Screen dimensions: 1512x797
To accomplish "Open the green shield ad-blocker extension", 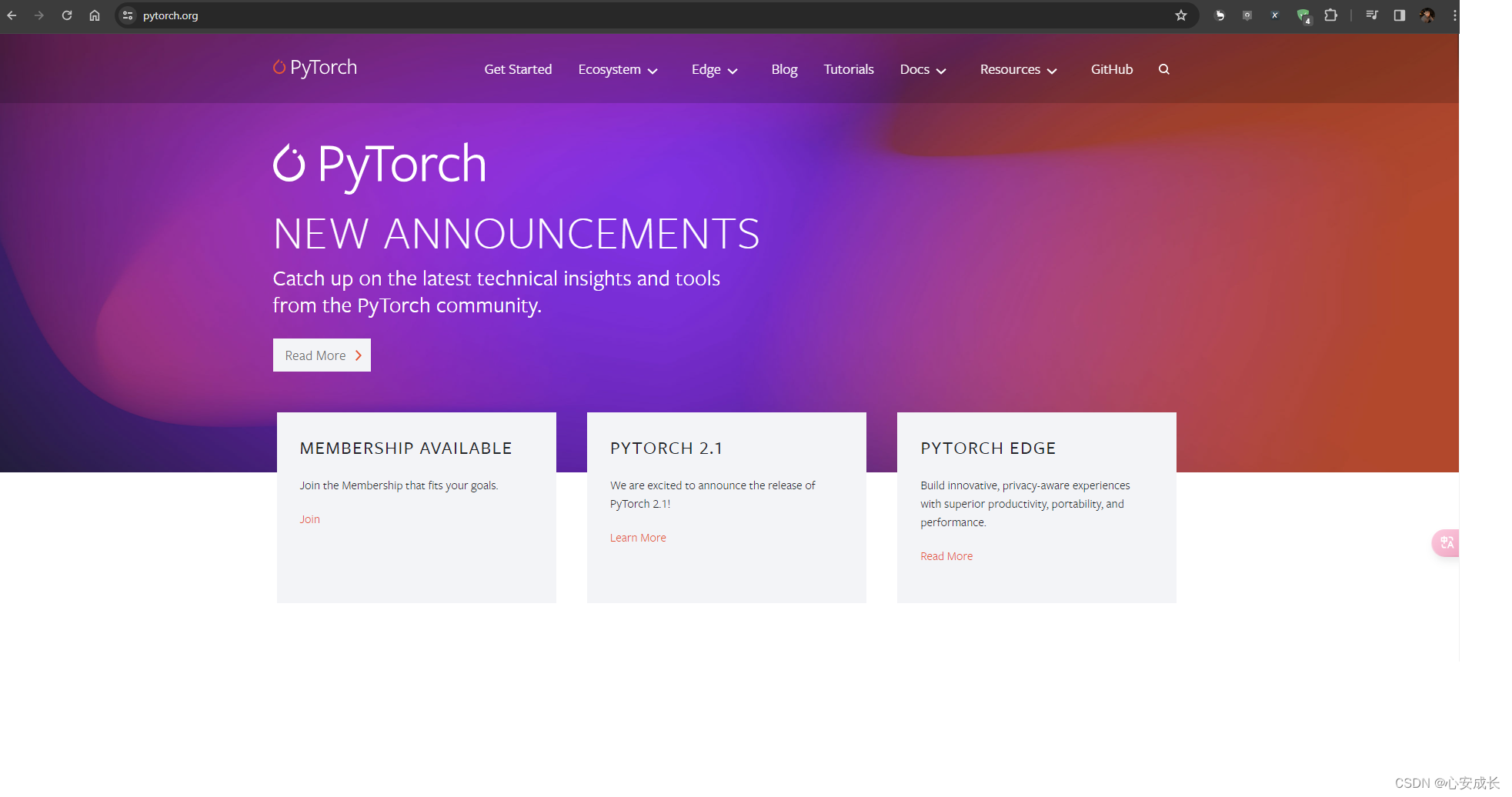I will pos(1303,15).
